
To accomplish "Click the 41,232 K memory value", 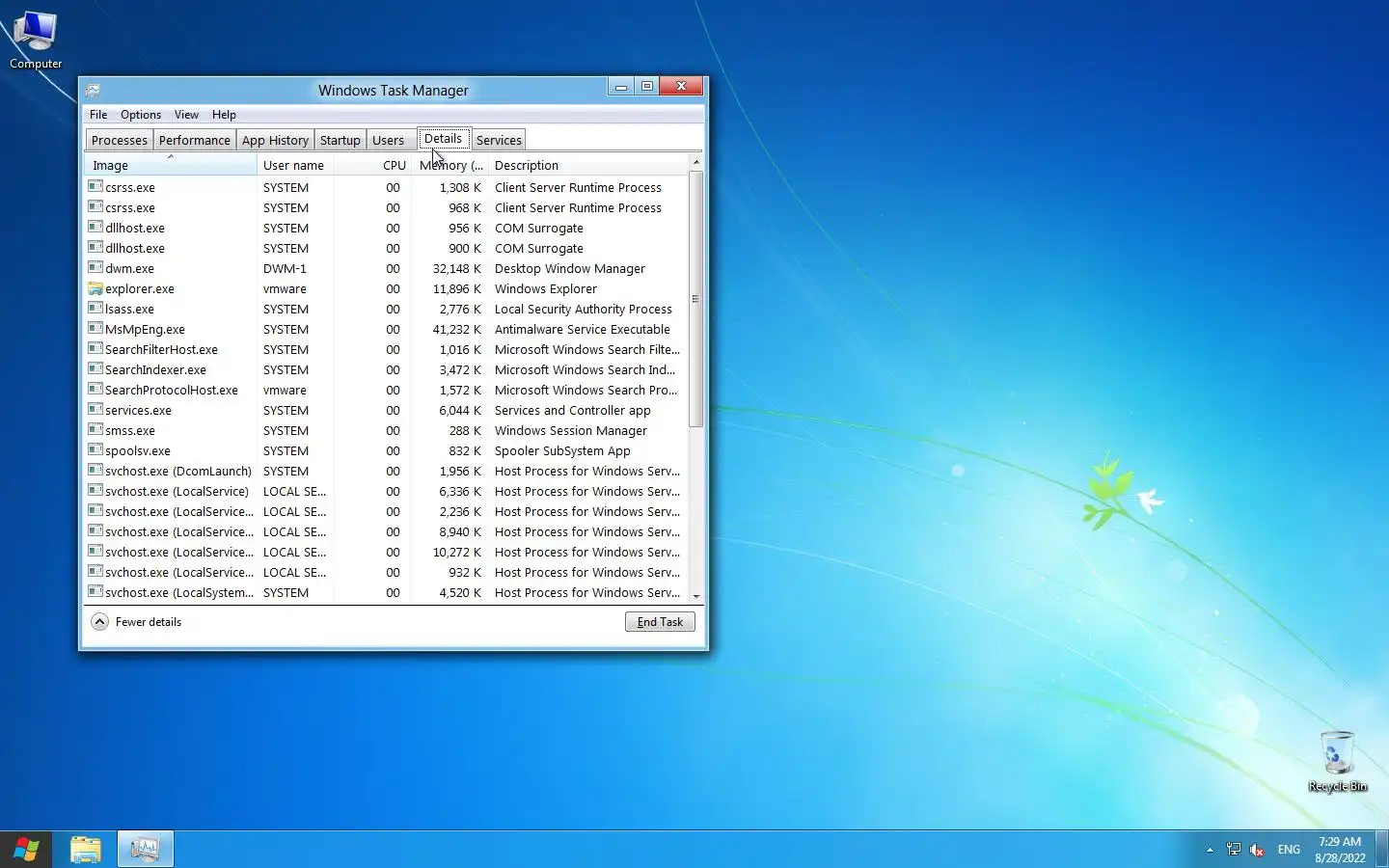I will click(457, 329).
